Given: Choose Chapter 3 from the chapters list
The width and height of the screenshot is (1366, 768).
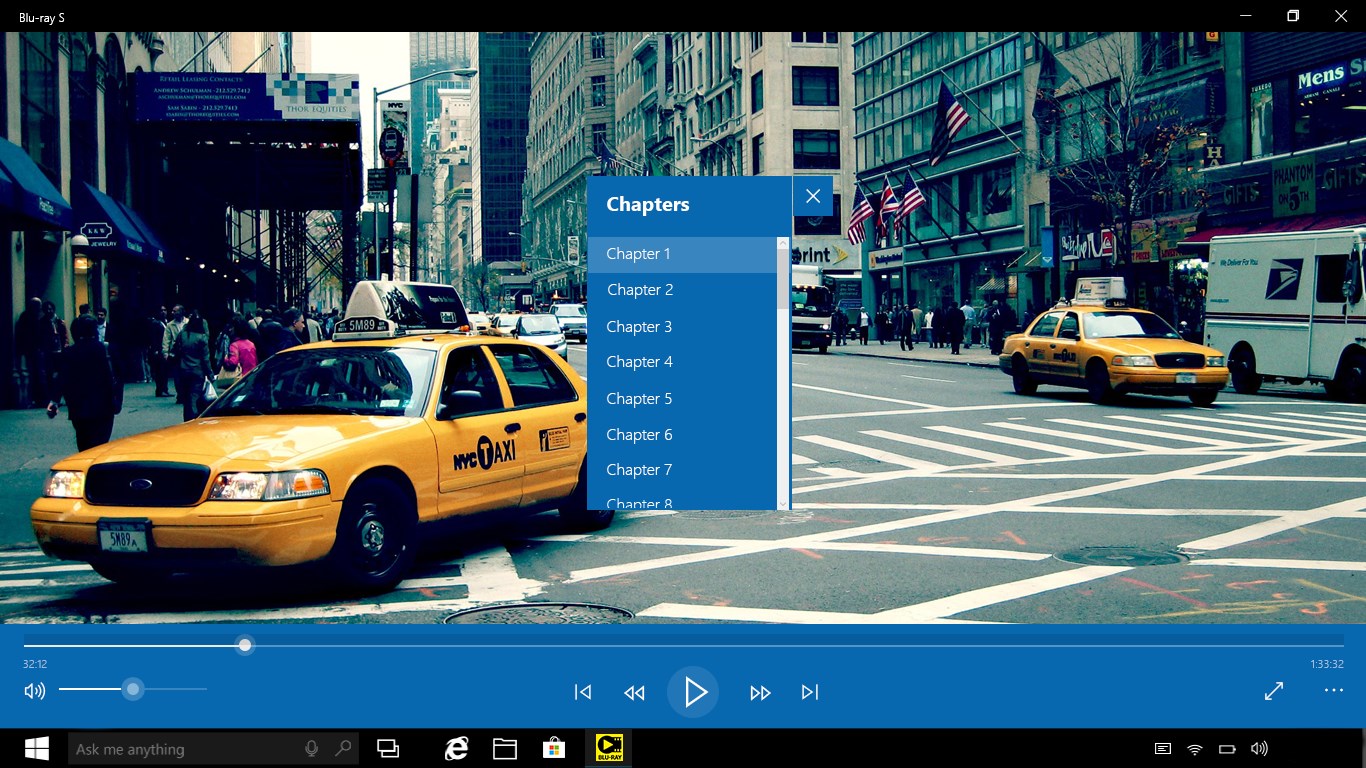Looking at the screenshot, I should [639, 327].
